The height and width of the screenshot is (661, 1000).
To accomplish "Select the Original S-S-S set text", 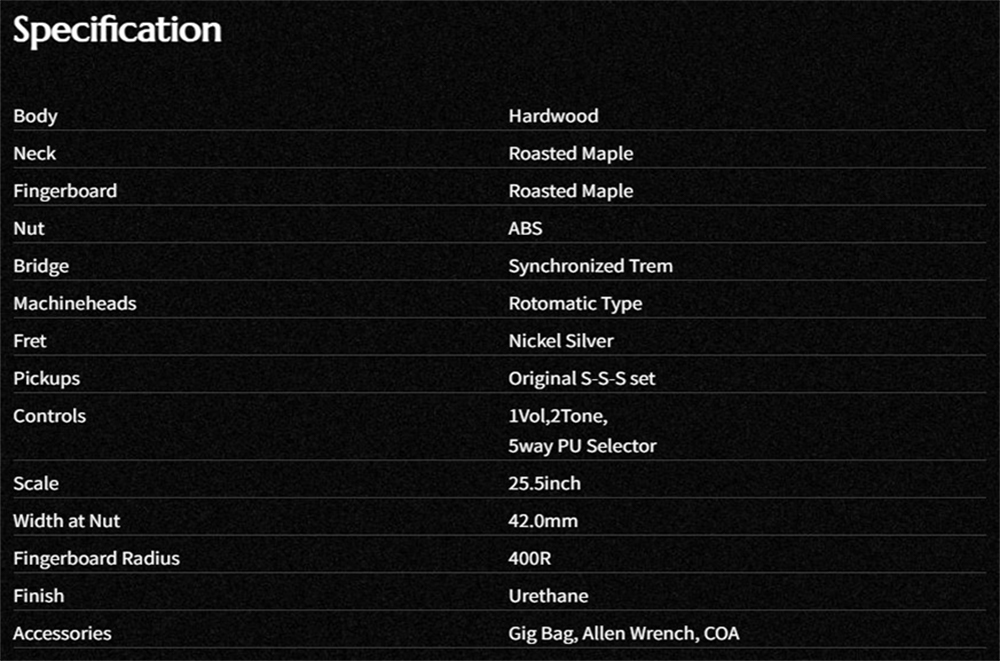I will (x=582, y=379).
